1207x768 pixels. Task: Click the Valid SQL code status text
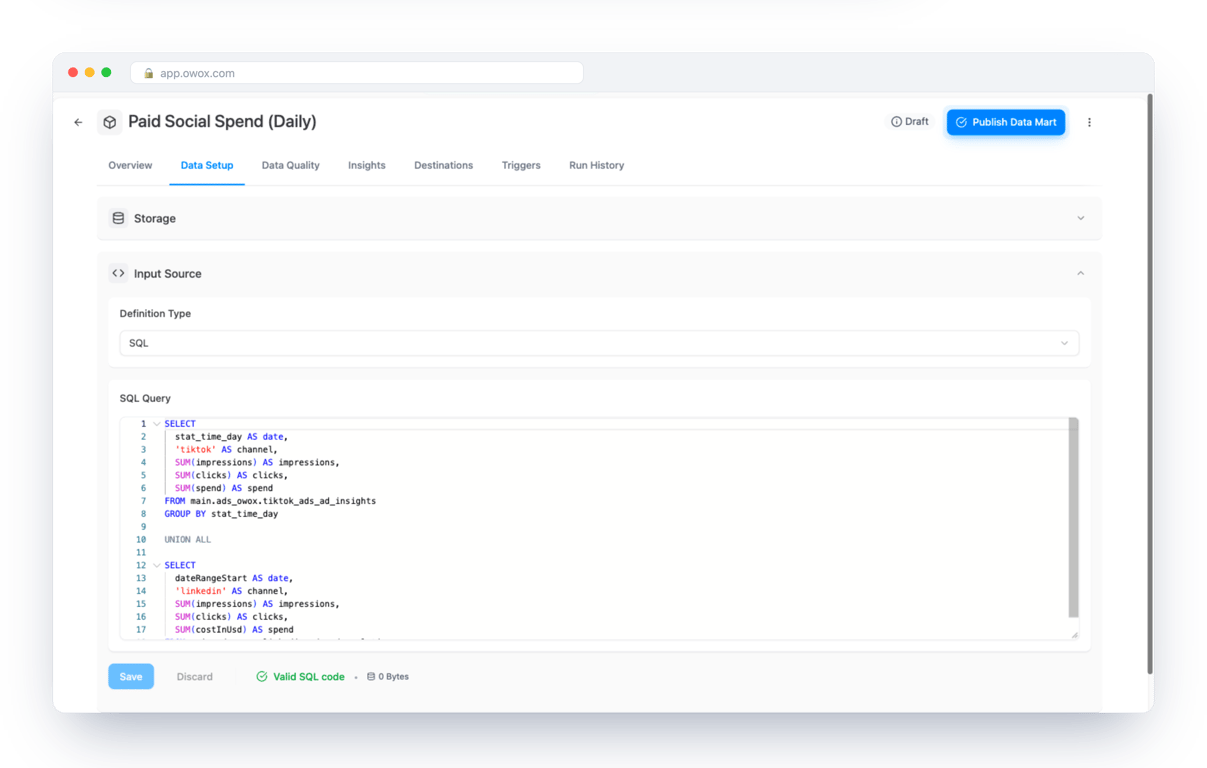309,677
